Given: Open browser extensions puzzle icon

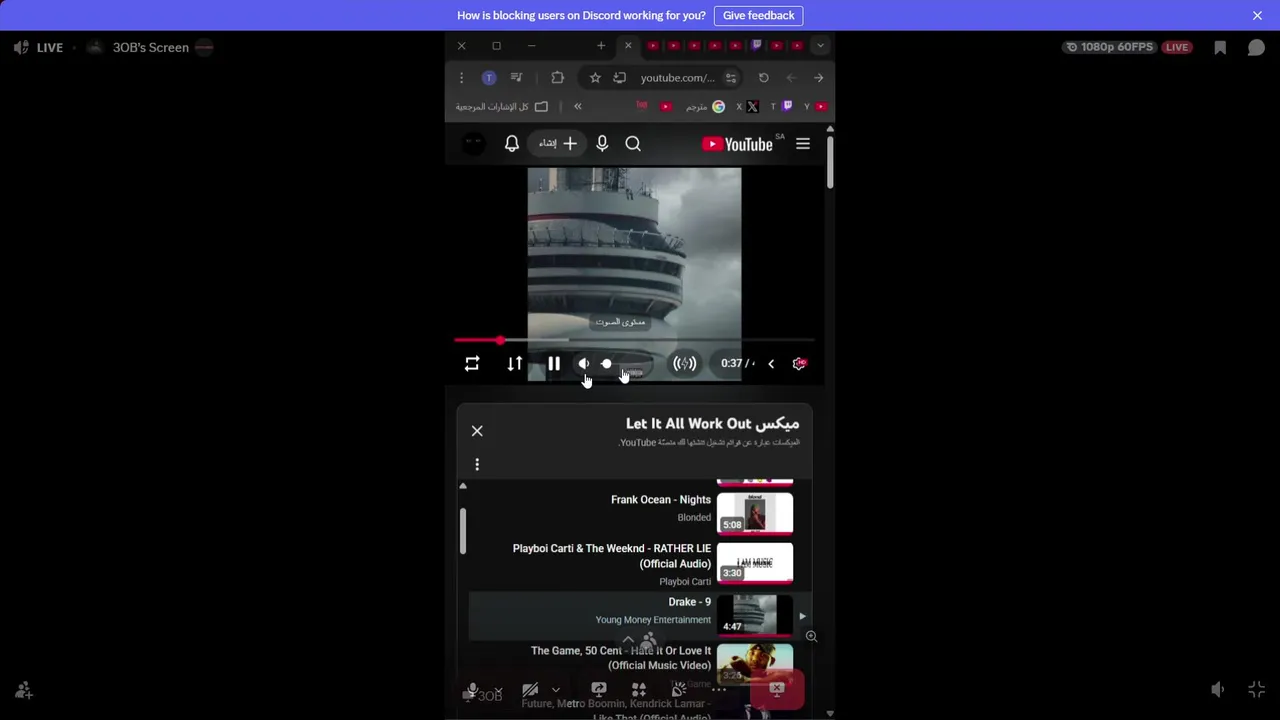Looking at the screenshot, I should point(557,78).
